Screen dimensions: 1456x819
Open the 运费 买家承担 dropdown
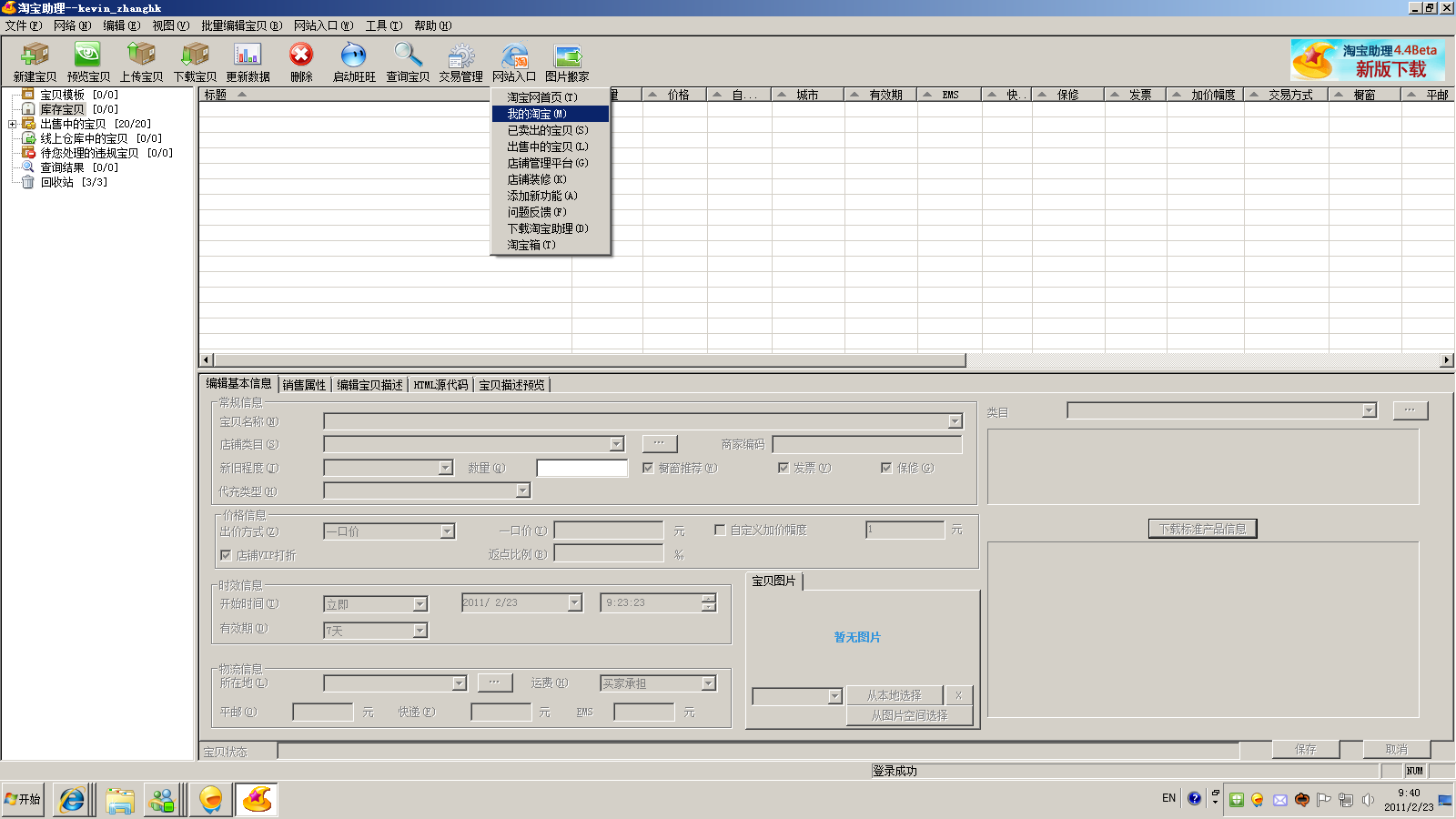[x=708, y=683]
